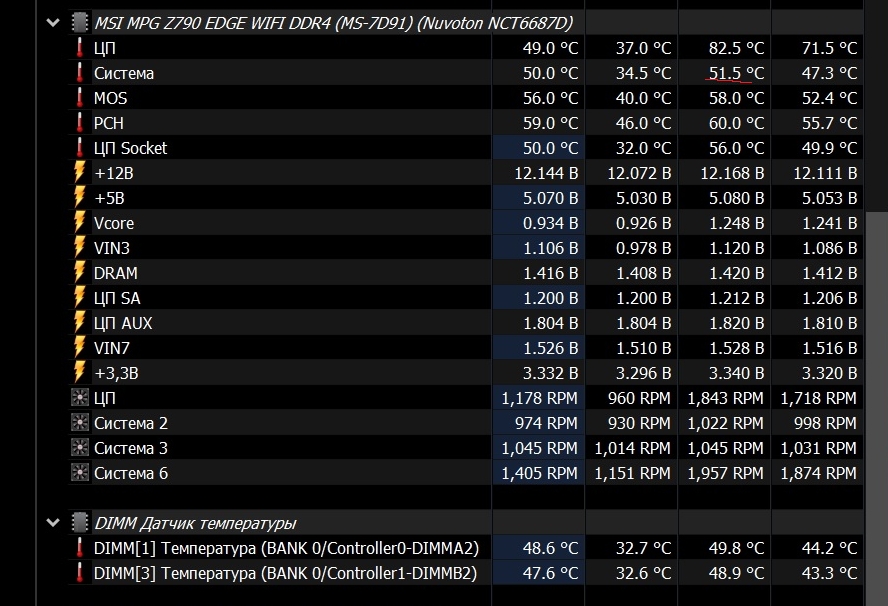The image size is (888, 606).
Task: Click the motherboard chip icon beside MSI MPG Z790
Action: point(80,23)
